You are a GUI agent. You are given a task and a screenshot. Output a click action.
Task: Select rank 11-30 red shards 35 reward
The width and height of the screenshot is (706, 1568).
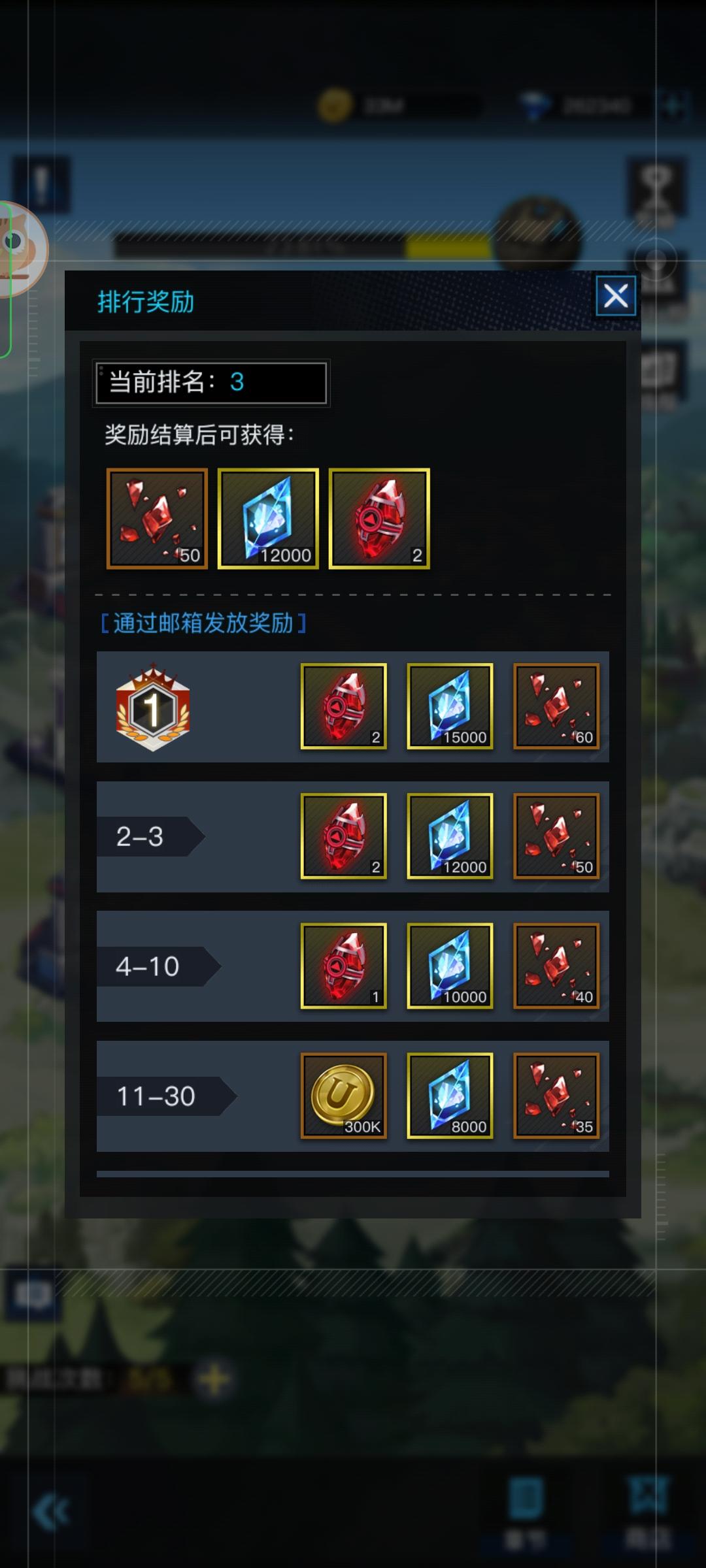[556, 1096]
